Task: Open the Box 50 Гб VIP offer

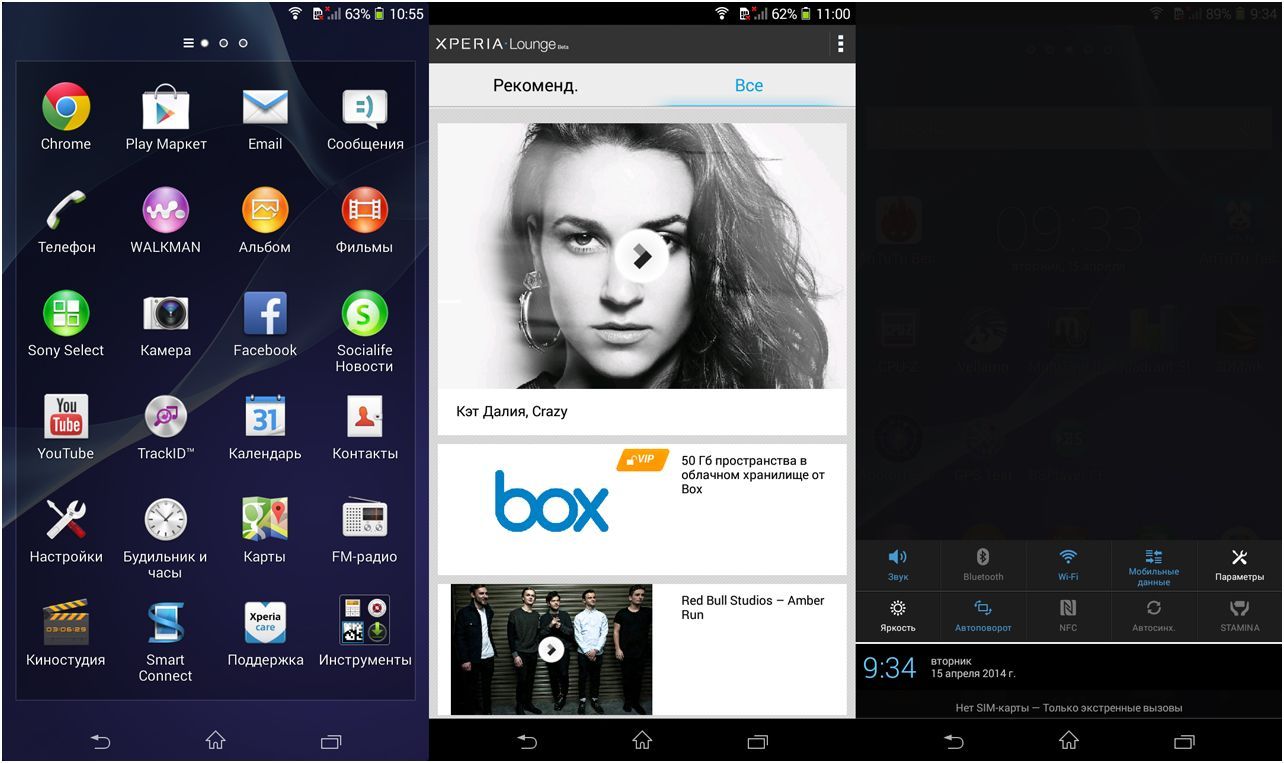Action: 640,500
